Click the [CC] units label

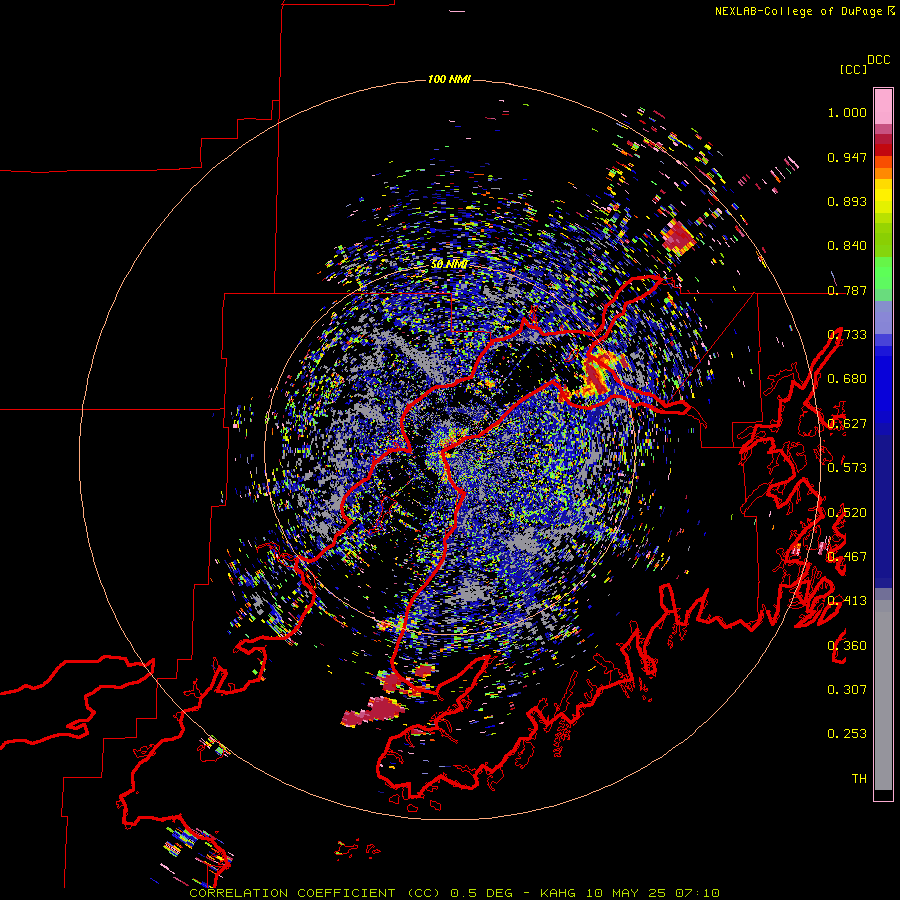coord(853,69)
